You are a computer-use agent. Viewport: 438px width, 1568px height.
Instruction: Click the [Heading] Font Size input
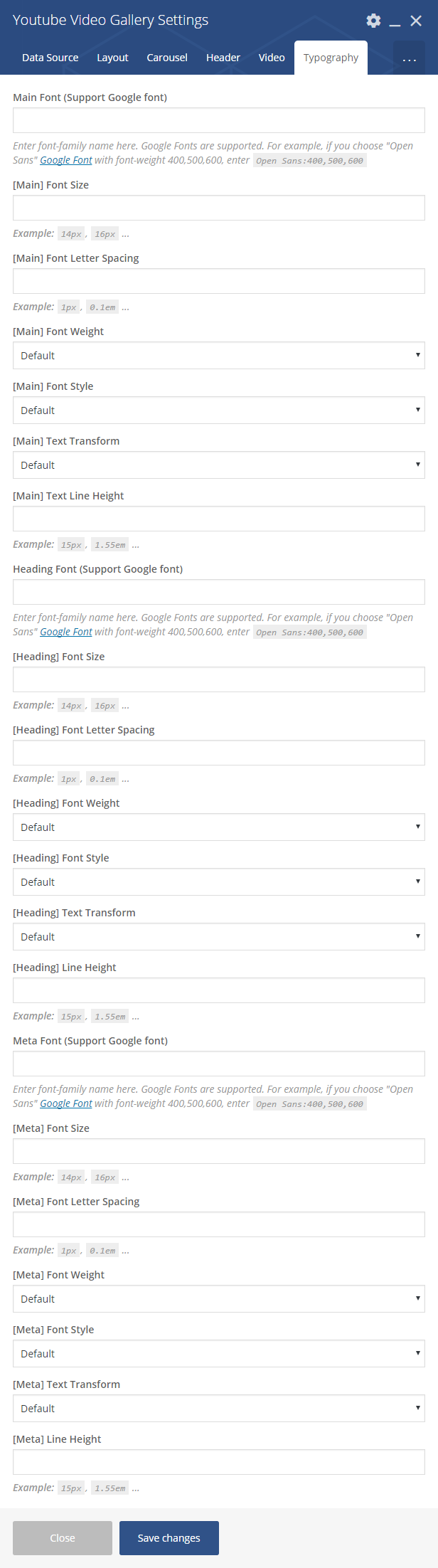coord(218,679)
